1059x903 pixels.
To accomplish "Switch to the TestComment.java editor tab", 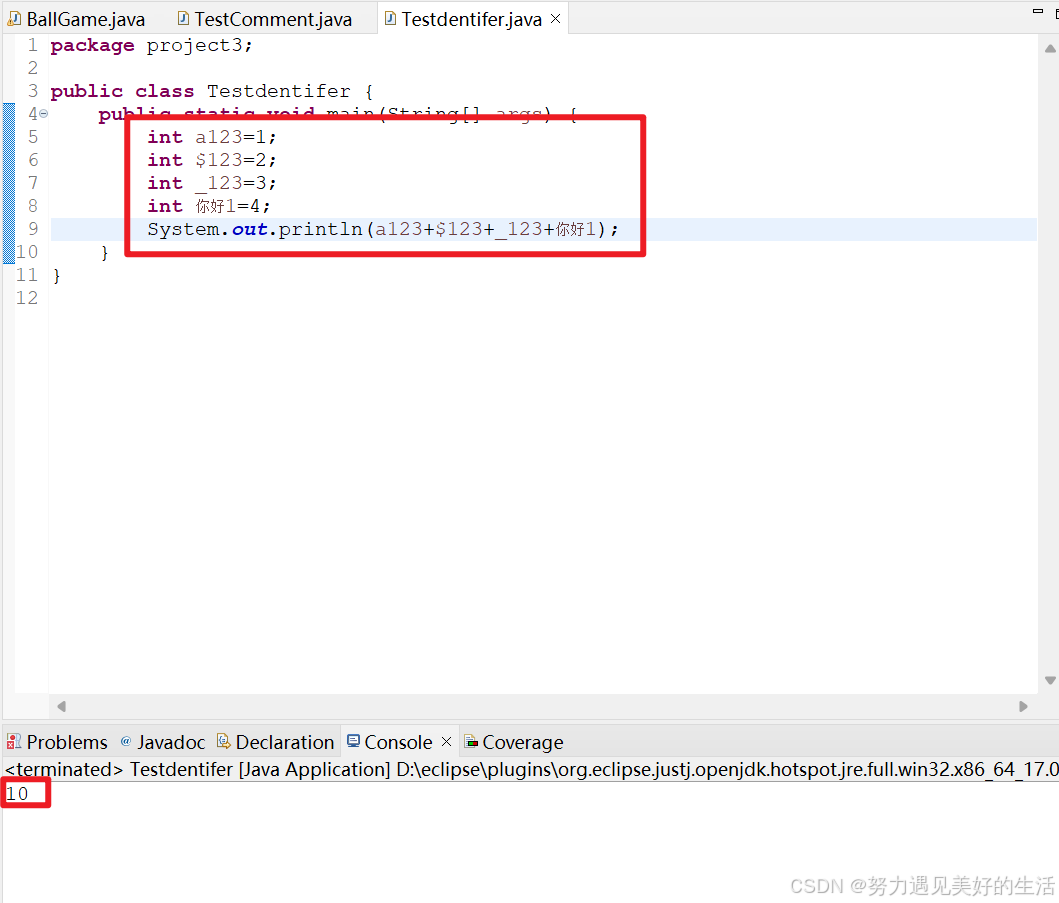I will [x=265, y=19].
